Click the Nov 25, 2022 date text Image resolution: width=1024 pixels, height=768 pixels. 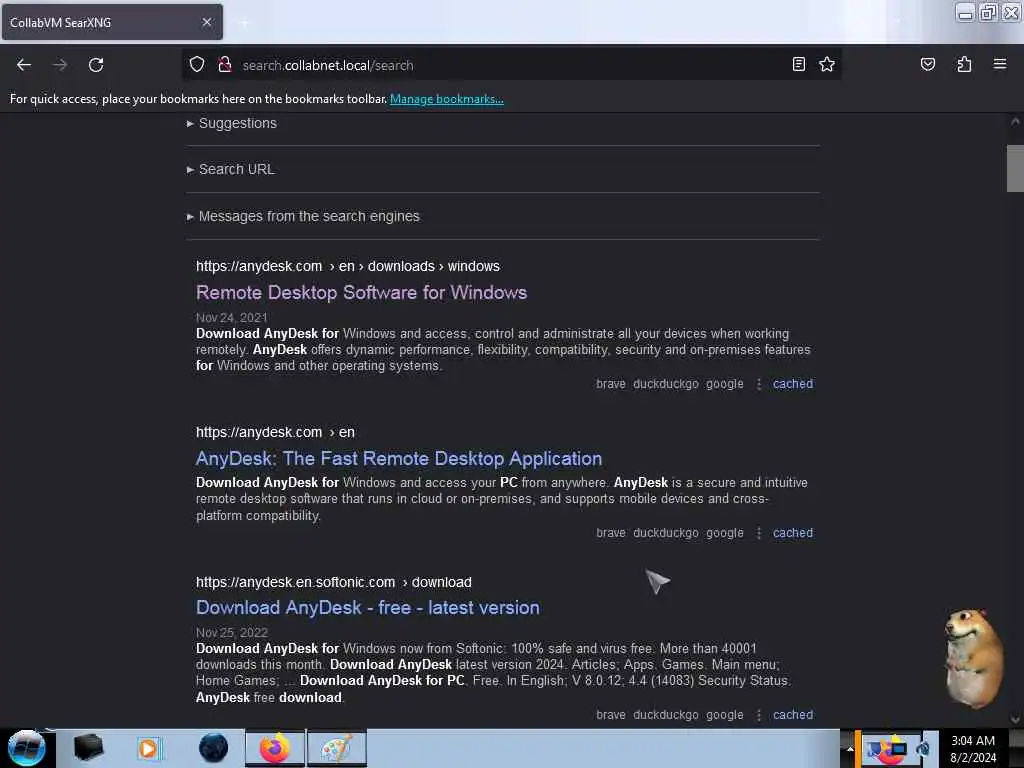tap(232, 632)
